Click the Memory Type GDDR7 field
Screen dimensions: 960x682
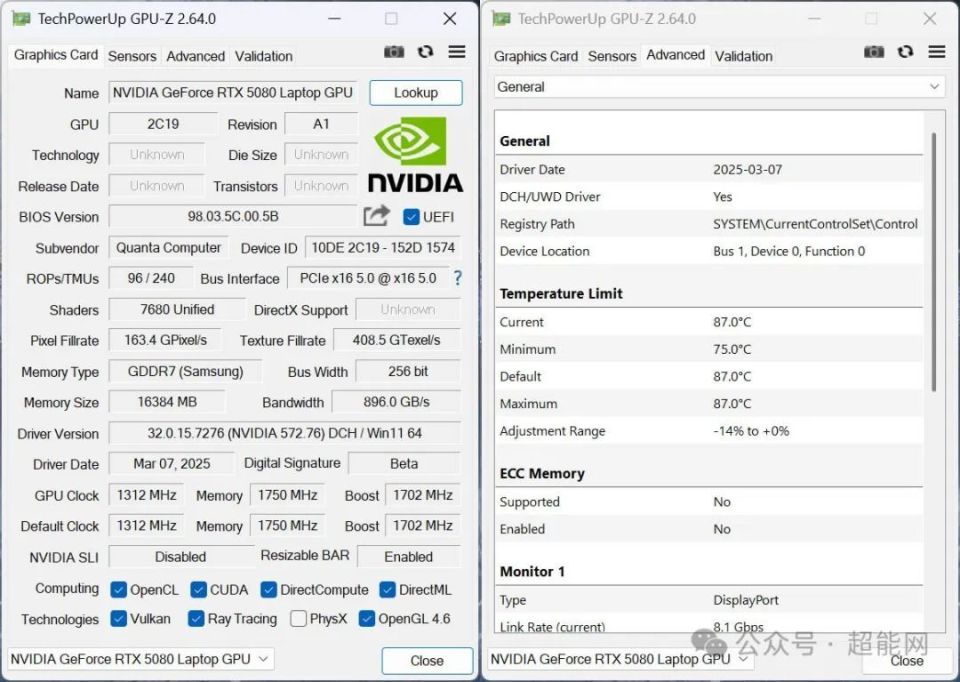(x=185, y=371)
